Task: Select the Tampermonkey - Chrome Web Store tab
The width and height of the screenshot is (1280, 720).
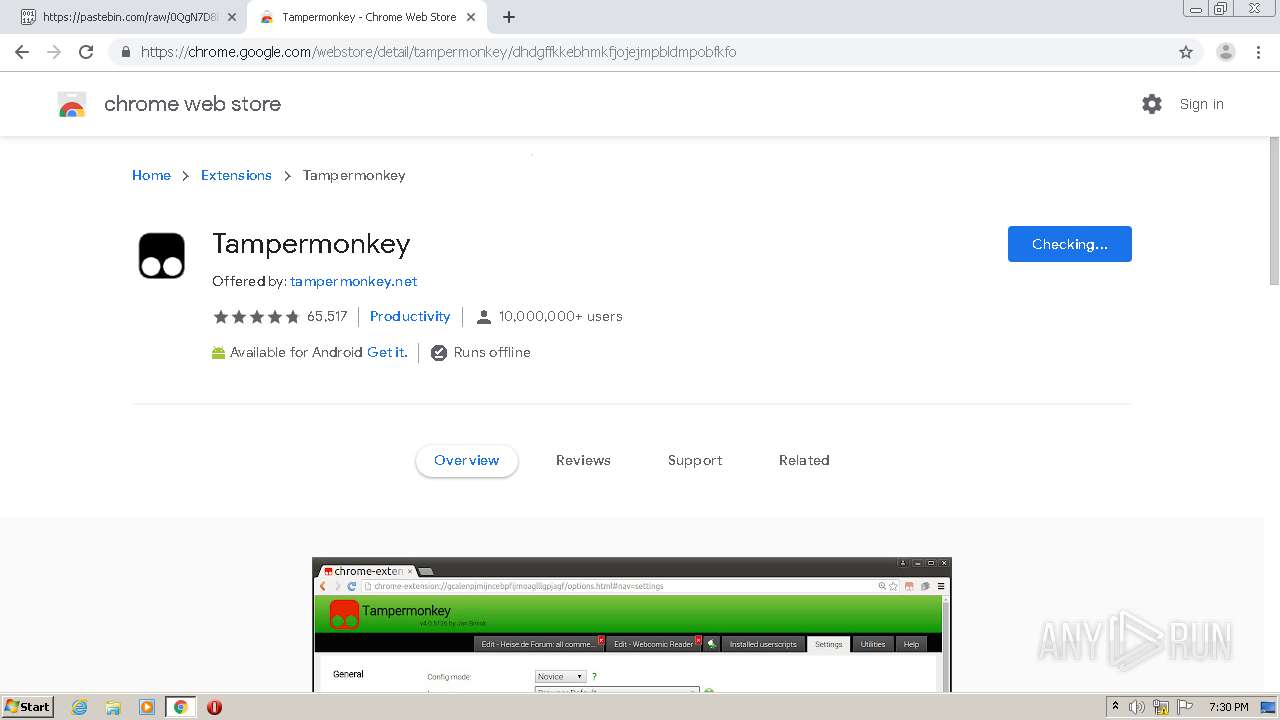Action: coord(368,17)
